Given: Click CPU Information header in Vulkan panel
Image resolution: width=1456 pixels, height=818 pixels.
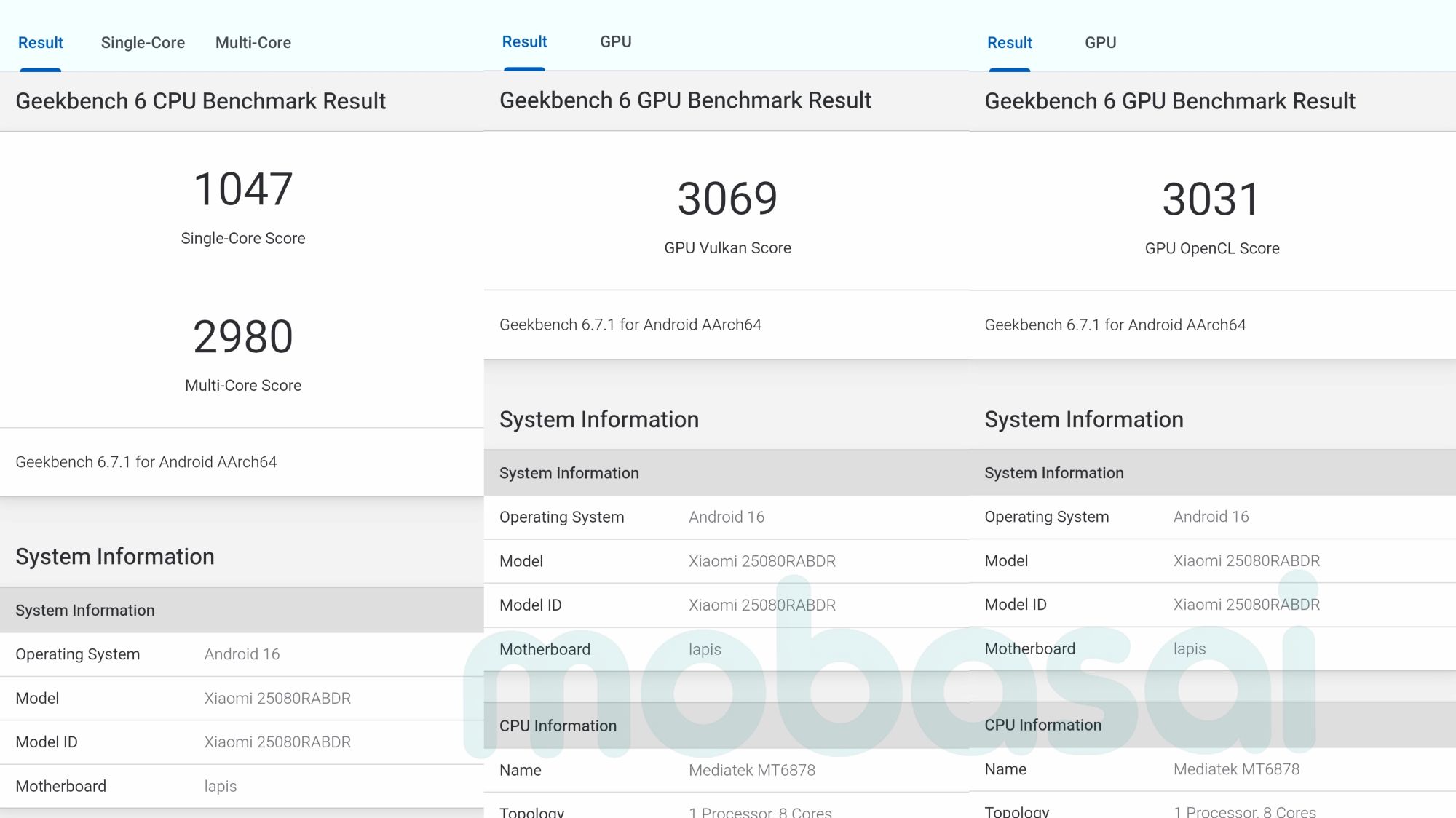Looking at the screenshot, I should click(558, 726).
